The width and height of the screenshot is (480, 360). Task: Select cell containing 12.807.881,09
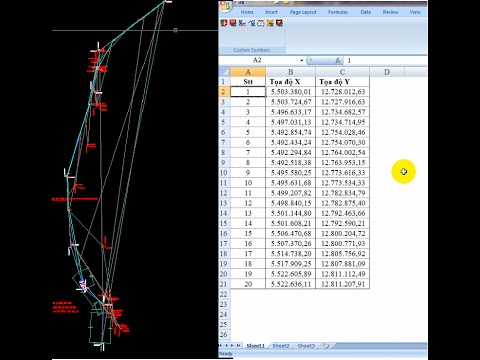click(x=342, y=264)
